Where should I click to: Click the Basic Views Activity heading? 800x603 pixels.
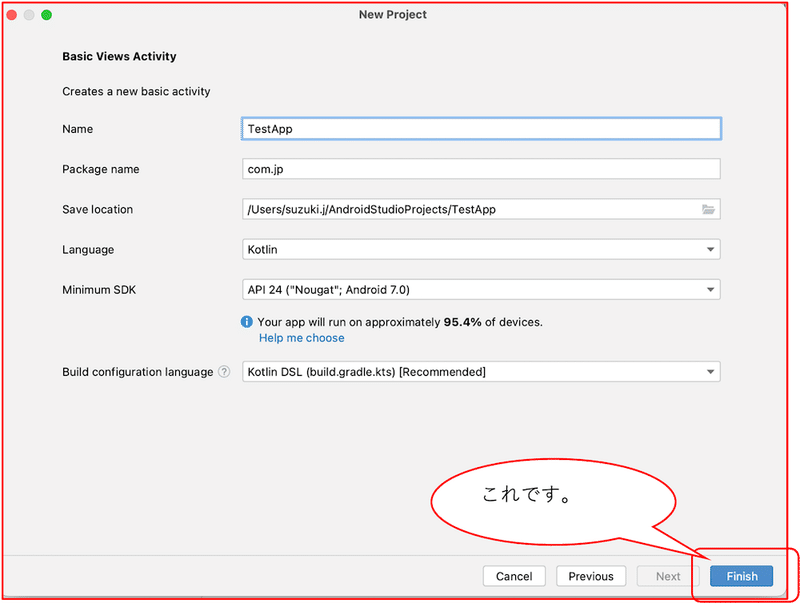click(119, 56)
